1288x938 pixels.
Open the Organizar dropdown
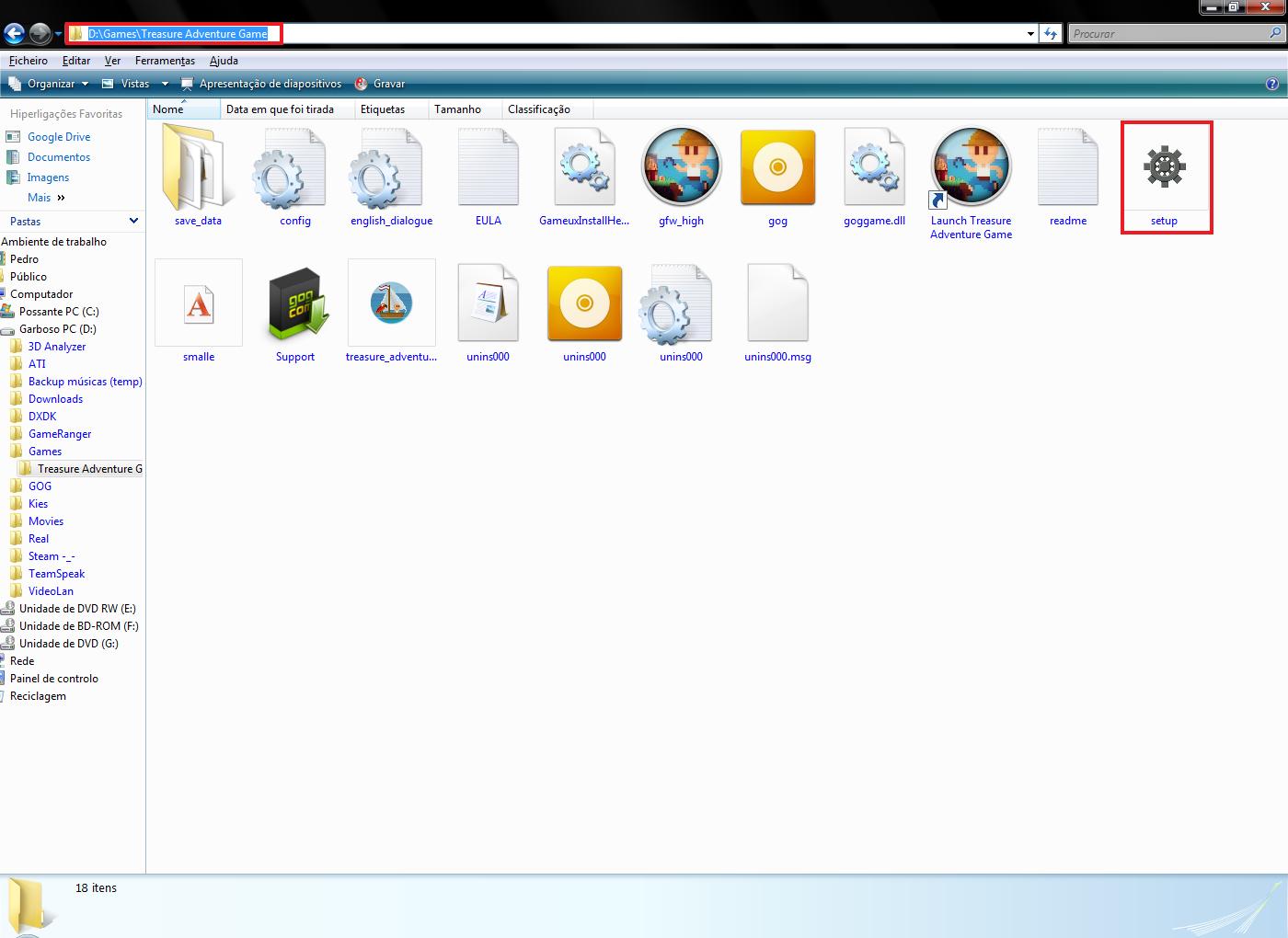click(x=49, y=84)
